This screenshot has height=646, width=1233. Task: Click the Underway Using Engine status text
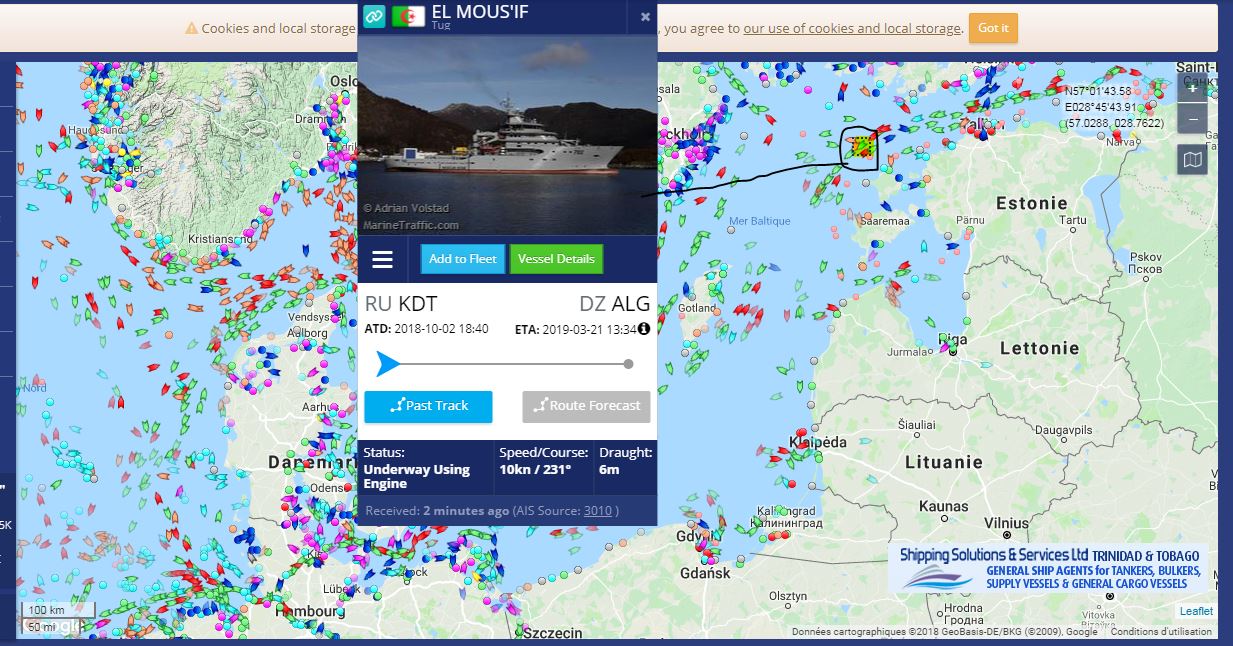[x=416, y=476]
